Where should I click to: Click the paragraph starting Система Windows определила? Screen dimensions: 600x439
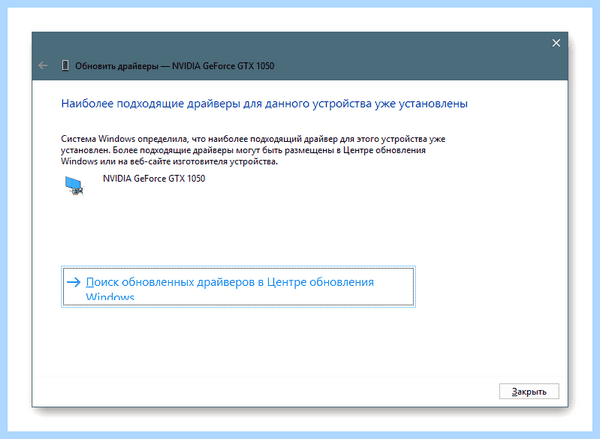[253, 150]
